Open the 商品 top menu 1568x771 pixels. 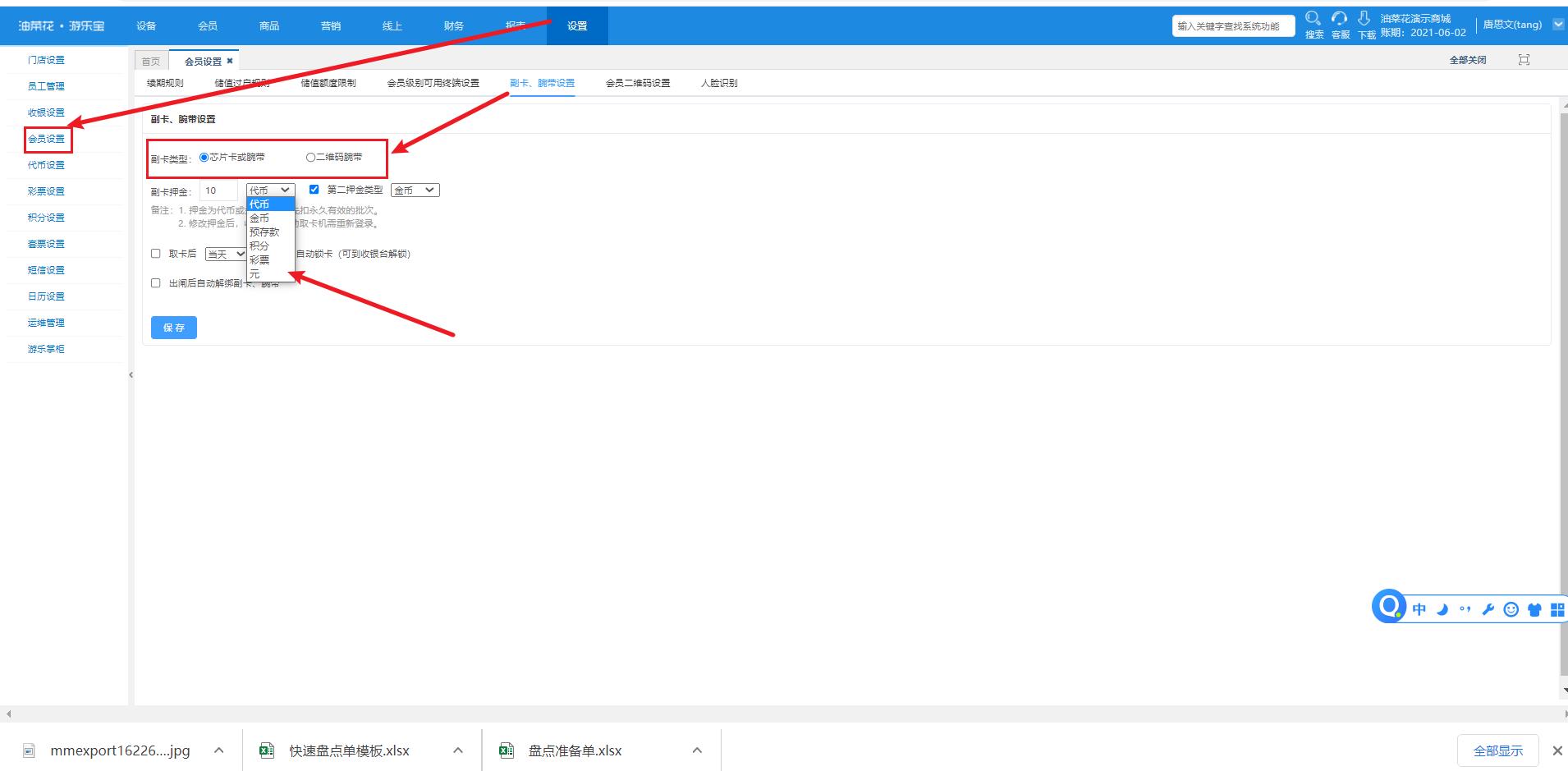click(x=269, y=26)
